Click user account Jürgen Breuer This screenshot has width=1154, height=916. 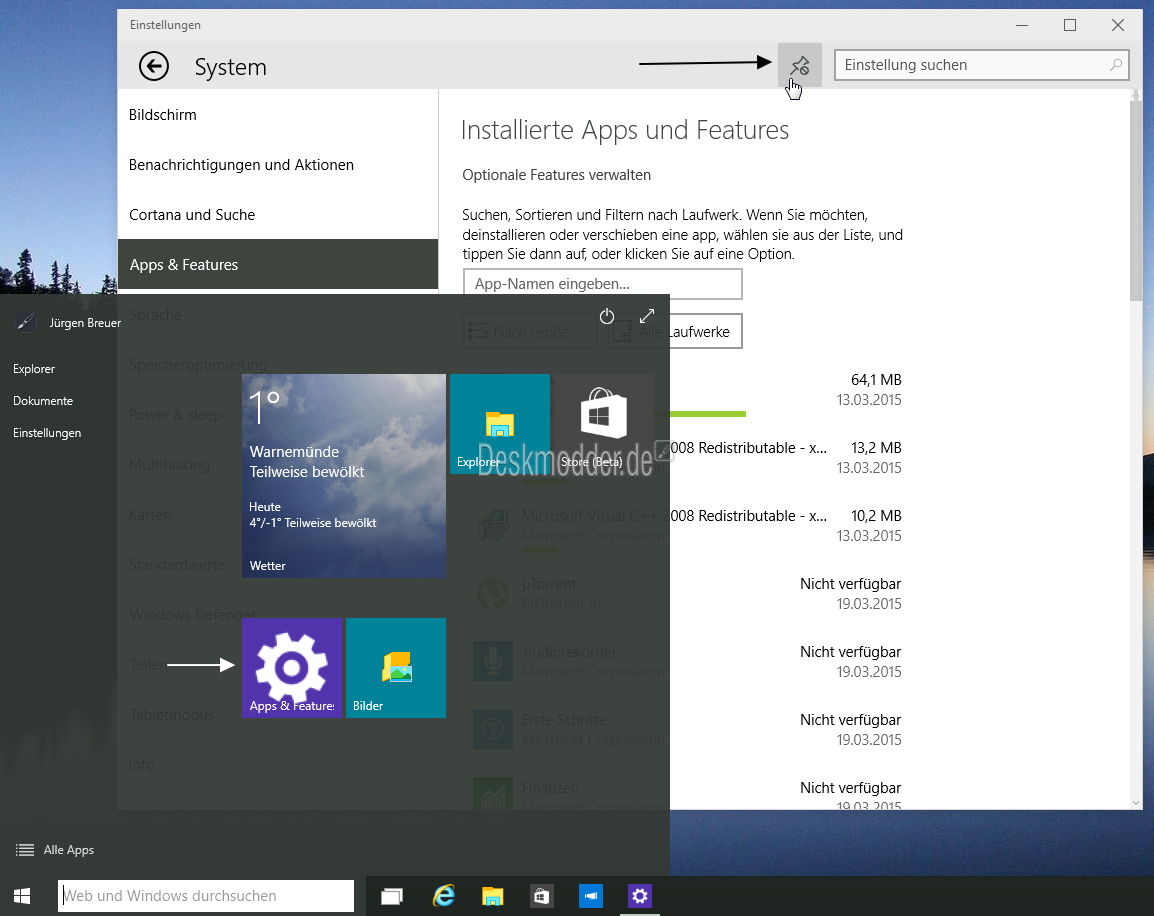pyautogui.click(x=68, y=322)
